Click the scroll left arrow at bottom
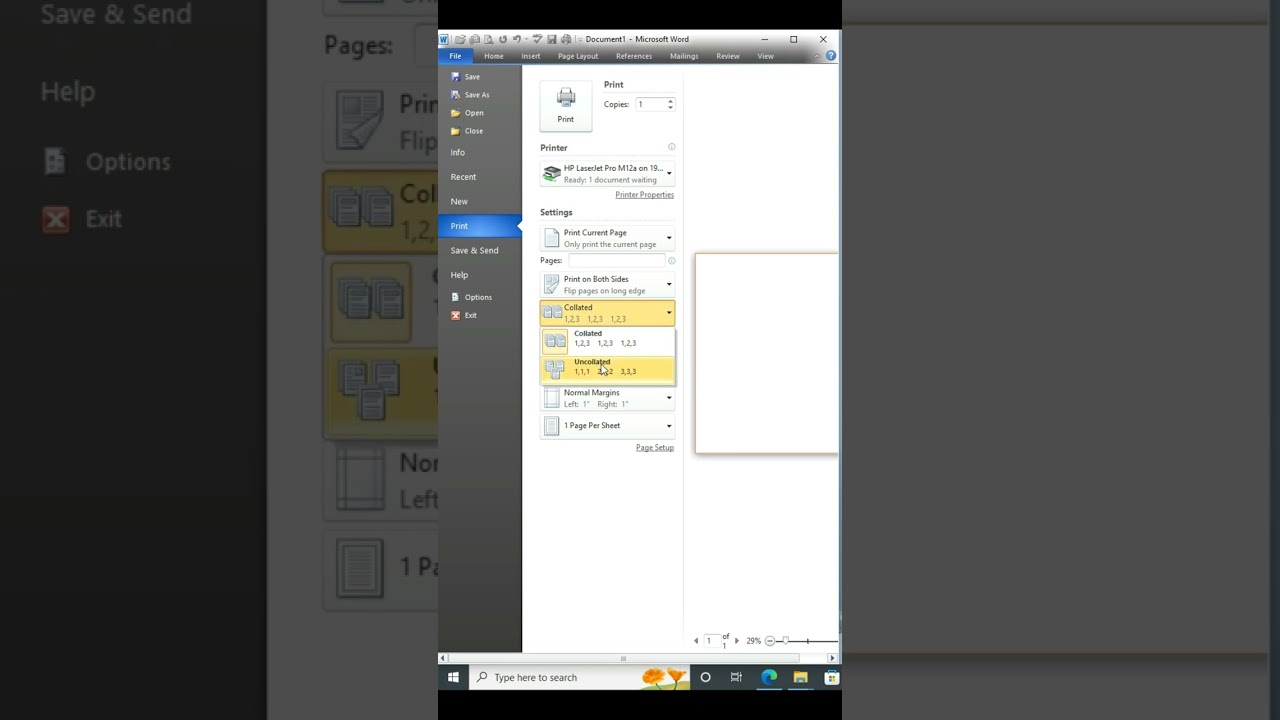1280x720 pixels. click(443, 658)
